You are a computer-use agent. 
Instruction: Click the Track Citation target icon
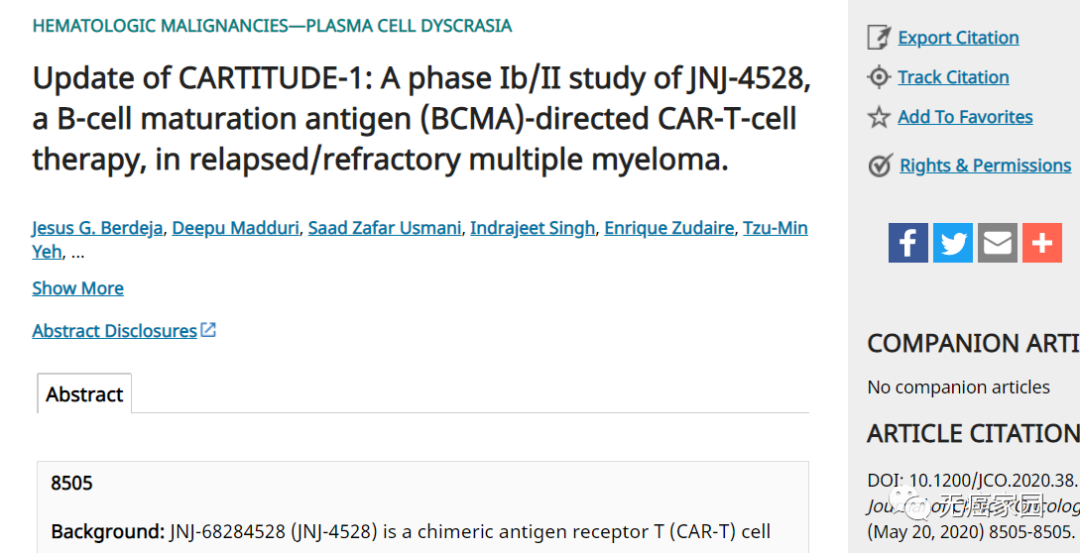tap(878, 77)
